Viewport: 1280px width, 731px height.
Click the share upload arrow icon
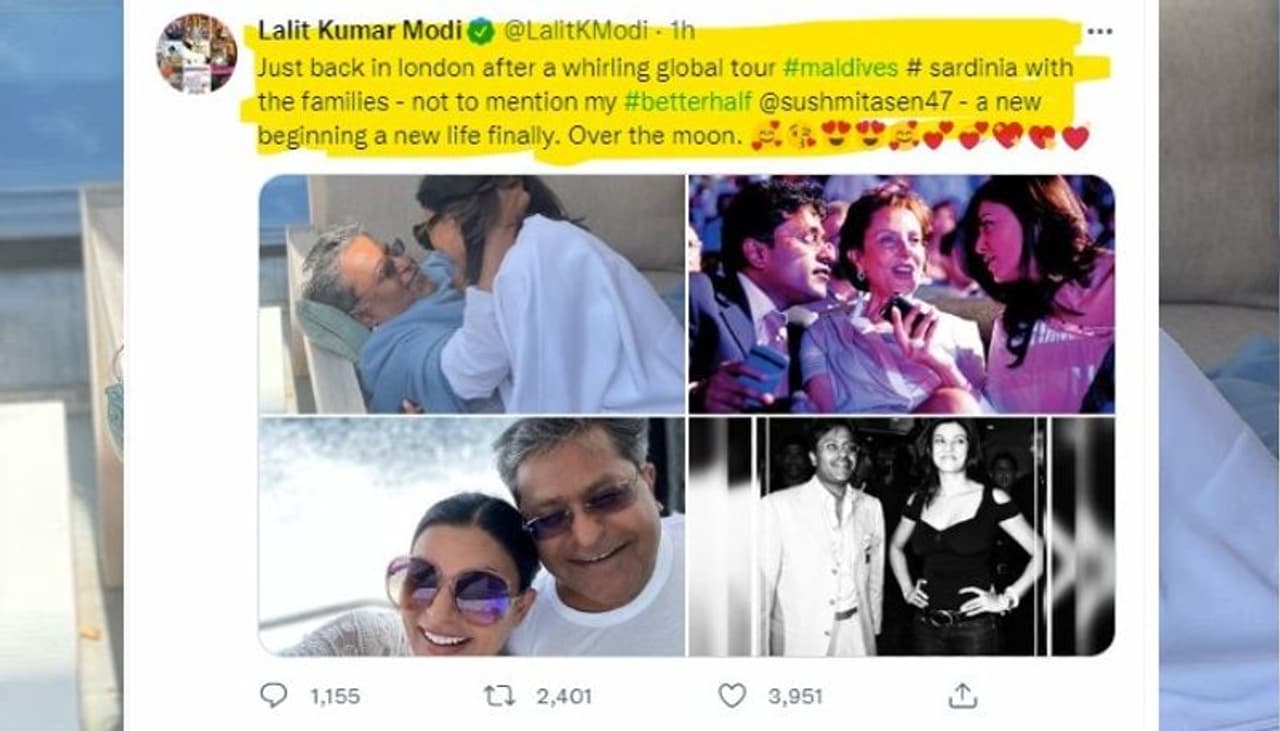[x=962, y=695]
